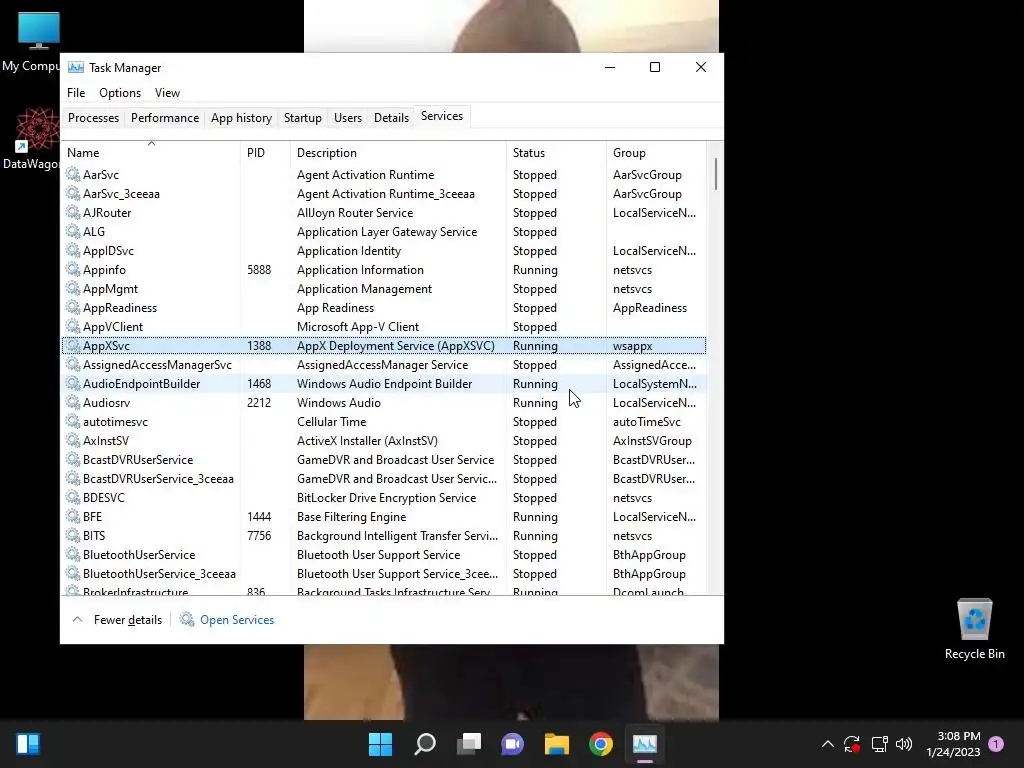Select the AppIDSvc service name
This screenshot has height=768, width=1024.
click(108, 250)
